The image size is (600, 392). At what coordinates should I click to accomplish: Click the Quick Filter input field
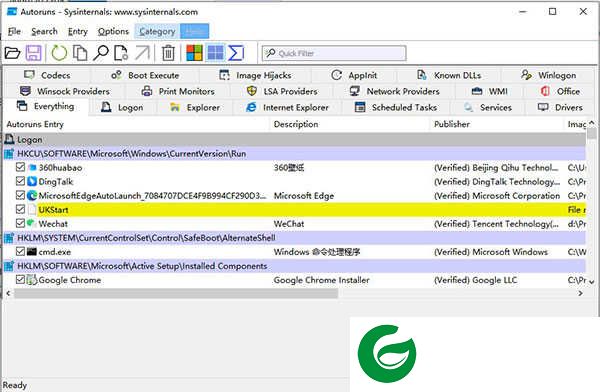point(334,53)
